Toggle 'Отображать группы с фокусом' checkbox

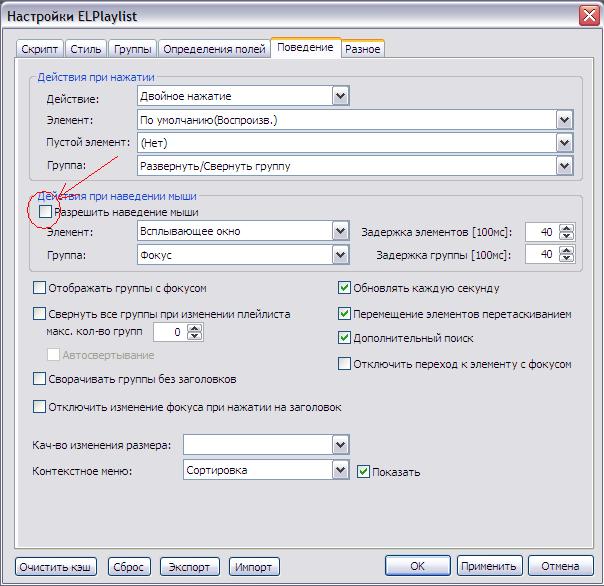pos(40,288)
